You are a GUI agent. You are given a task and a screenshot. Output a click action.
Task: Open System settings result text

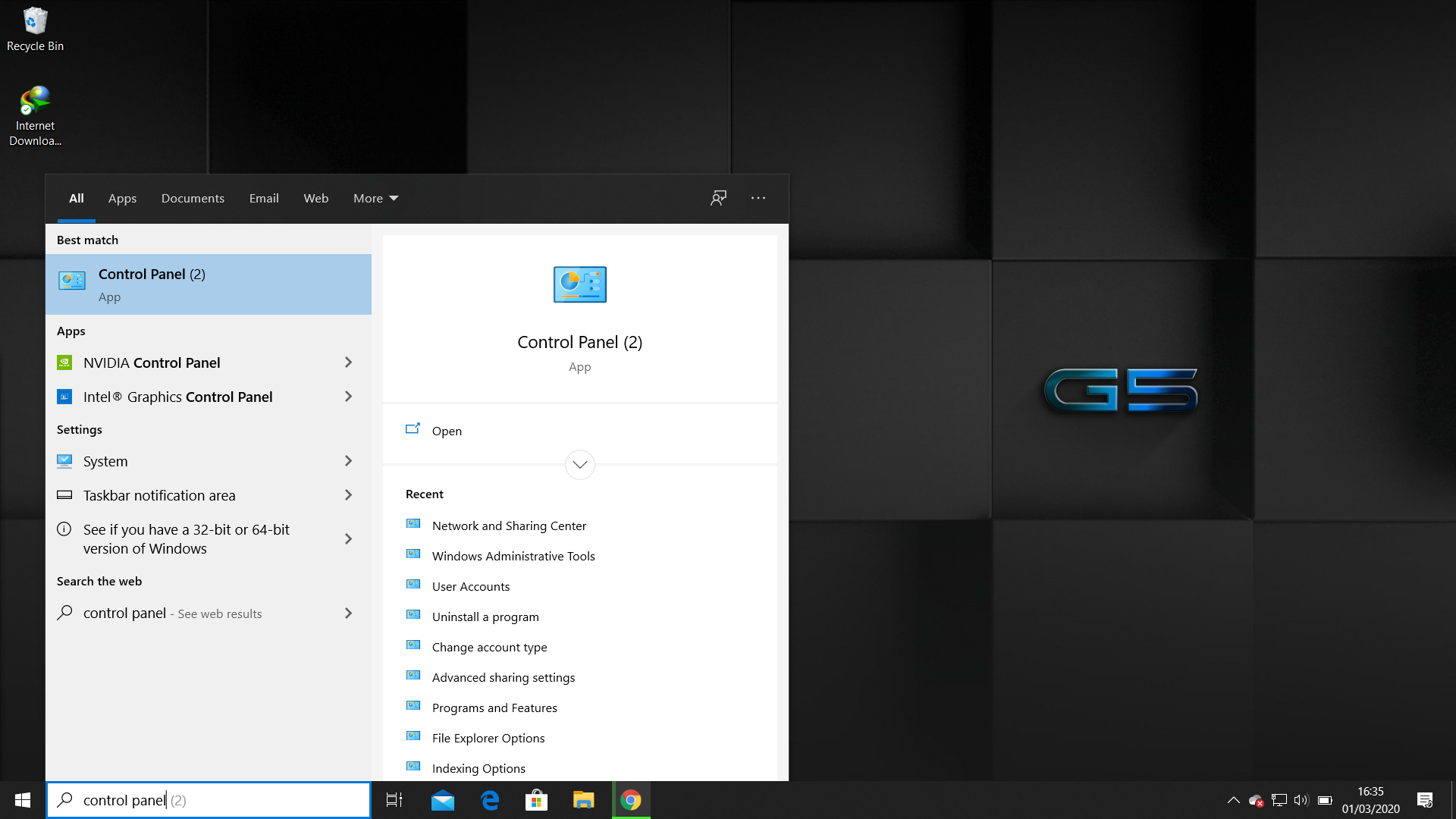click(x=105, y=461)
